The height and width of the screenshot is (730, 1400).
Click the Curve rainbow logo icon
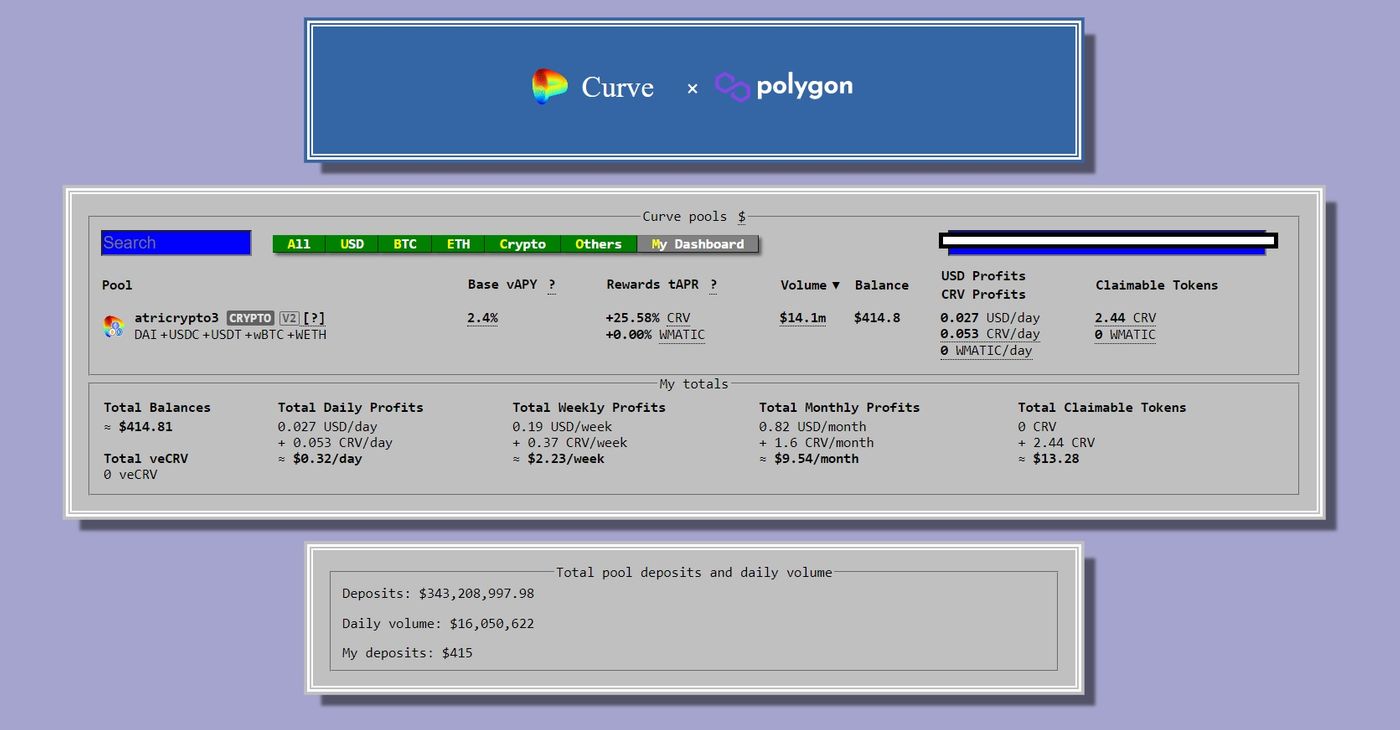[549, 87]
